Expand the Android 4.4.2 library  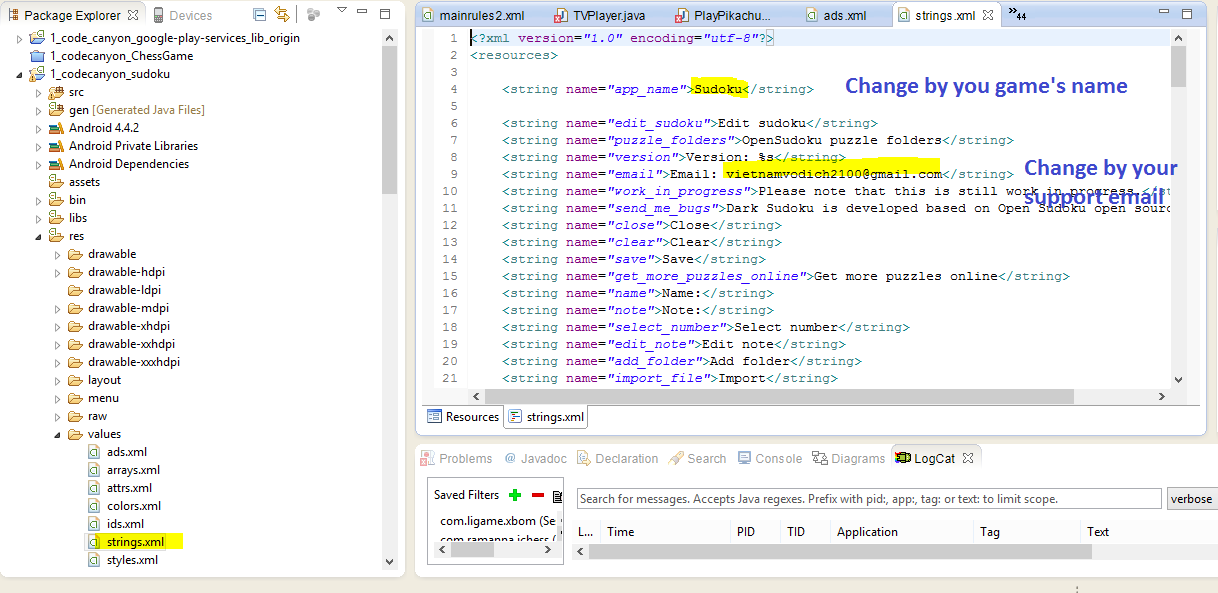[x=39, y=128]
